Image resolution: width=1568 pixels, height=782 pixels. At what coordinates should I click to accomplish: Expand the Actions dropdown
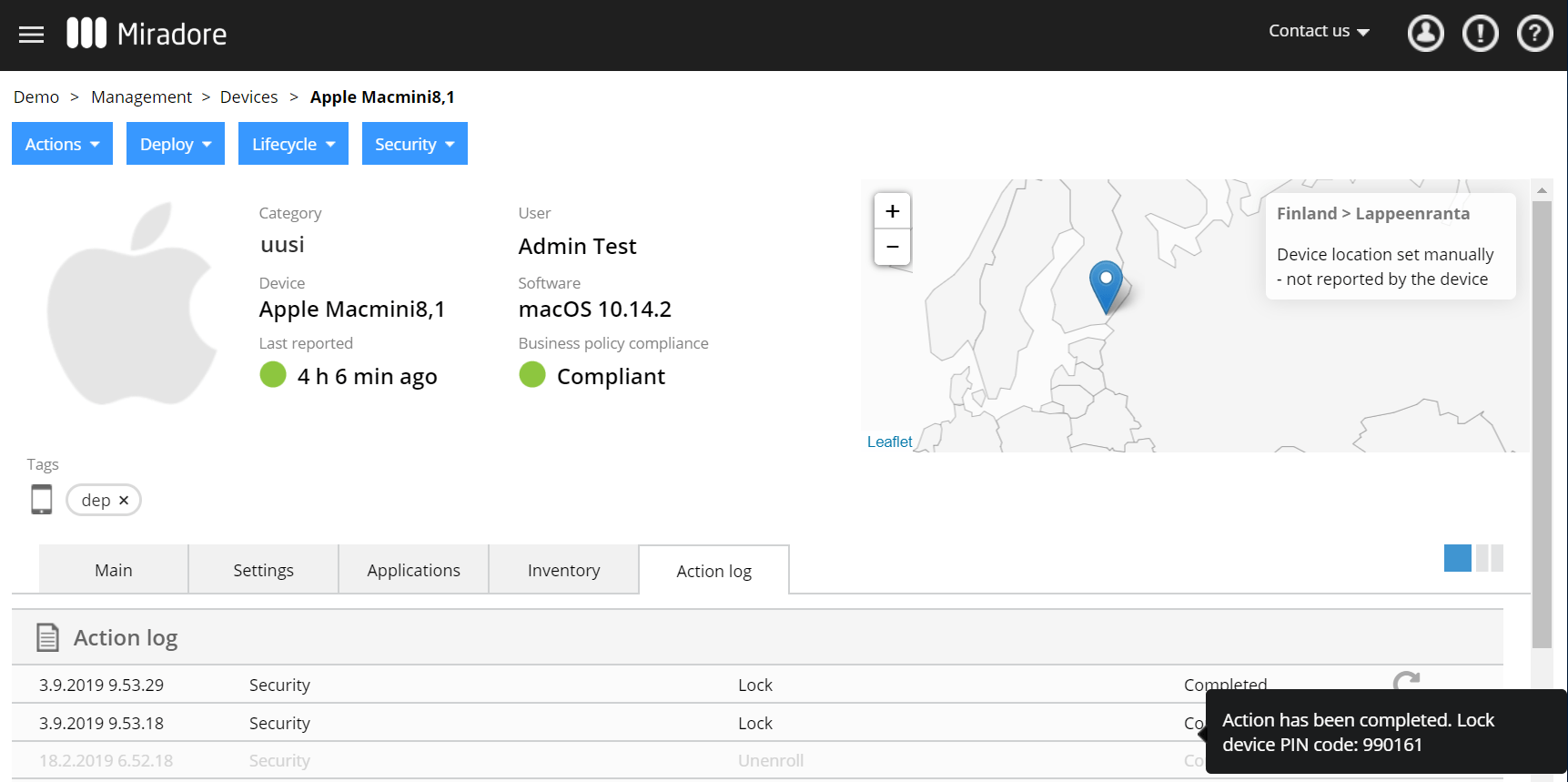tap(62, 144)
